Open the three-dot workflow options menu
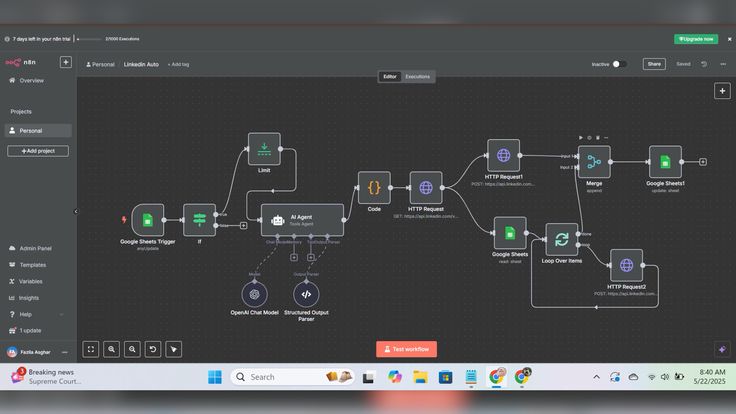Image resolution: width=736 pixels, height=414 pixels. [723, 64]
